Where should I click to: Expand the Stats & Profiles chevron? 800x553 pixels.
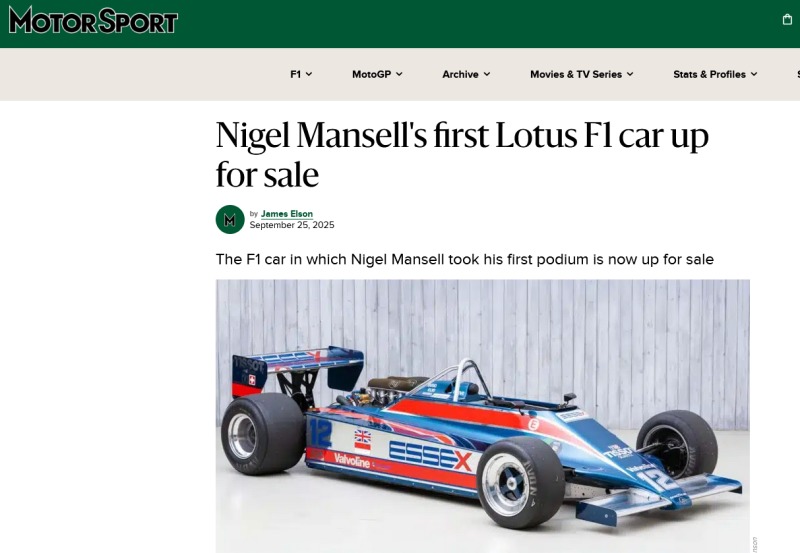click(x=754, y=74)
